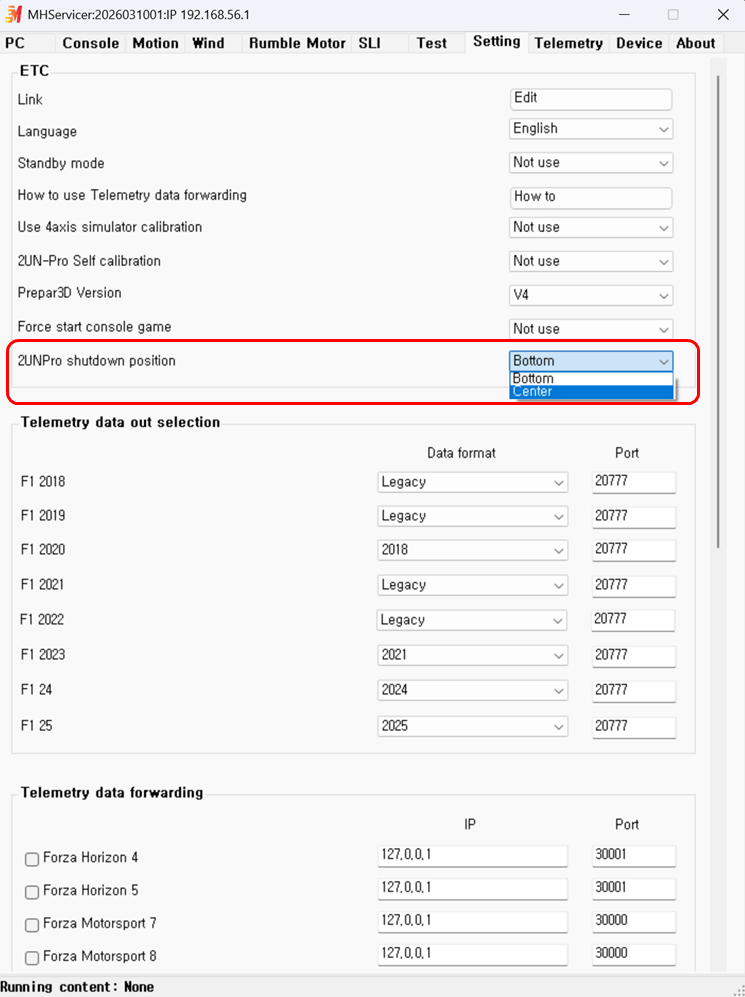Select Center in shutdown position list
The width and height of the screenshot is (745, 997).
591,392
